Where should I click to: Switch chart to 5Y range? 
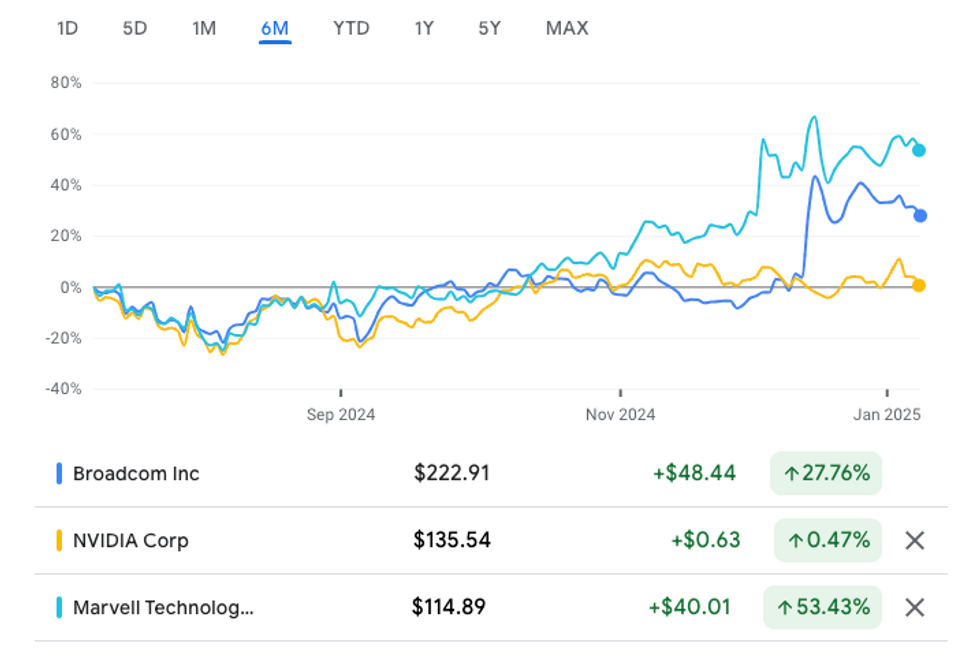tap(489, 28)
